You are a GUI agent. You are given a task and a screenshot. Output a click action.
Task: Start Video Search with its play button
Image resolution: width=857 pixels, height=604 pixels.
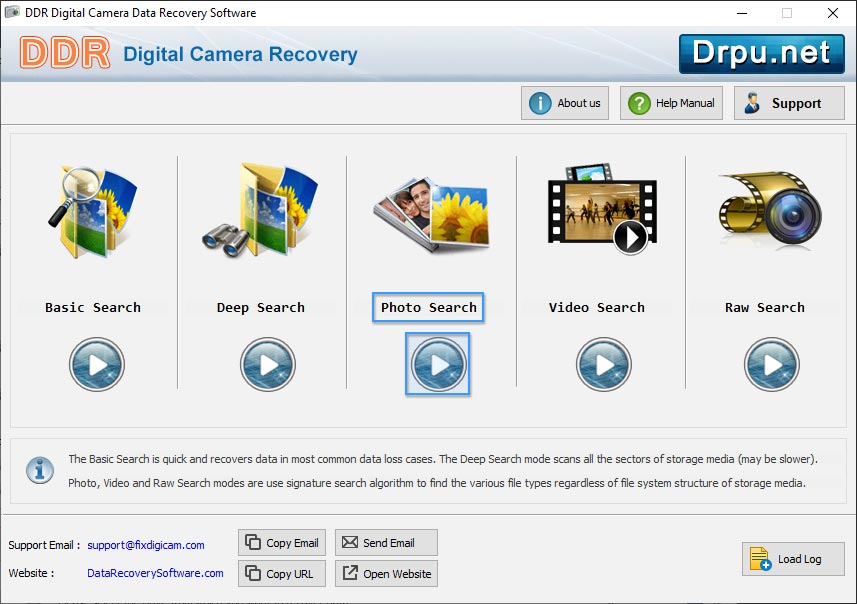603,364
